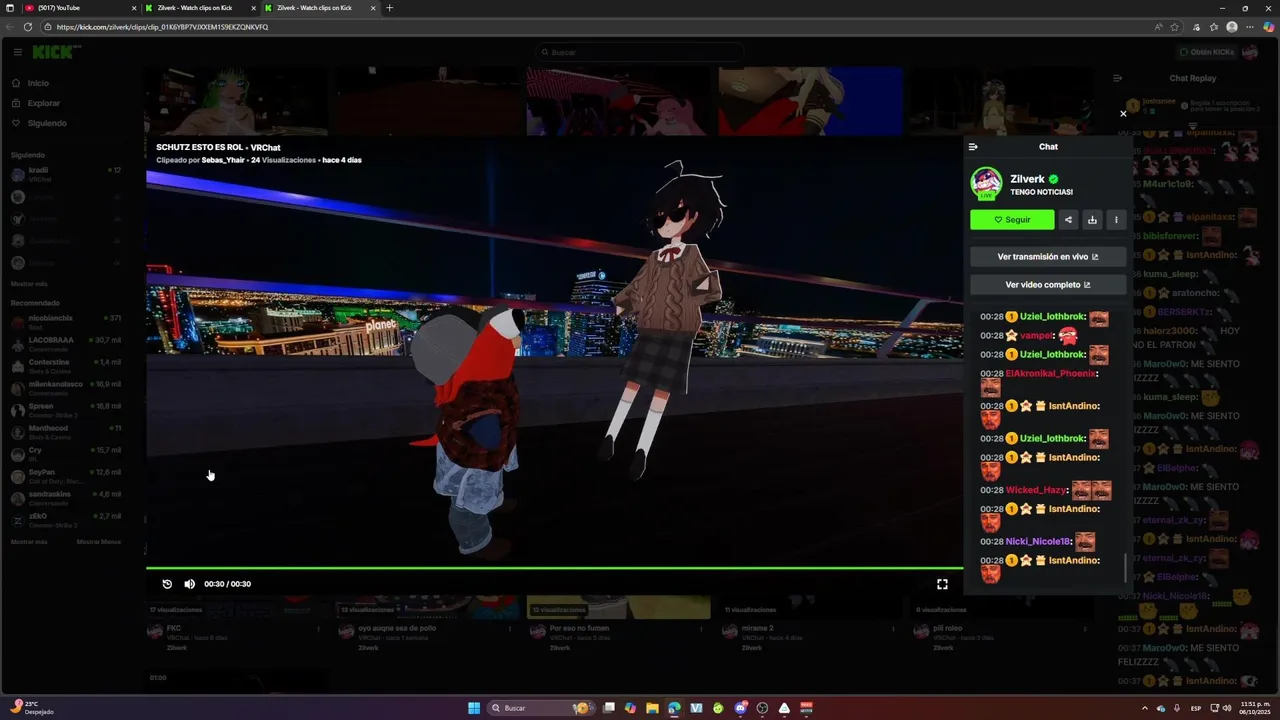The width and height of the screenshot is (1280, 720).
Task: Click Nicki_Nicole18's username in chat
Action: tap(1038, 541)
